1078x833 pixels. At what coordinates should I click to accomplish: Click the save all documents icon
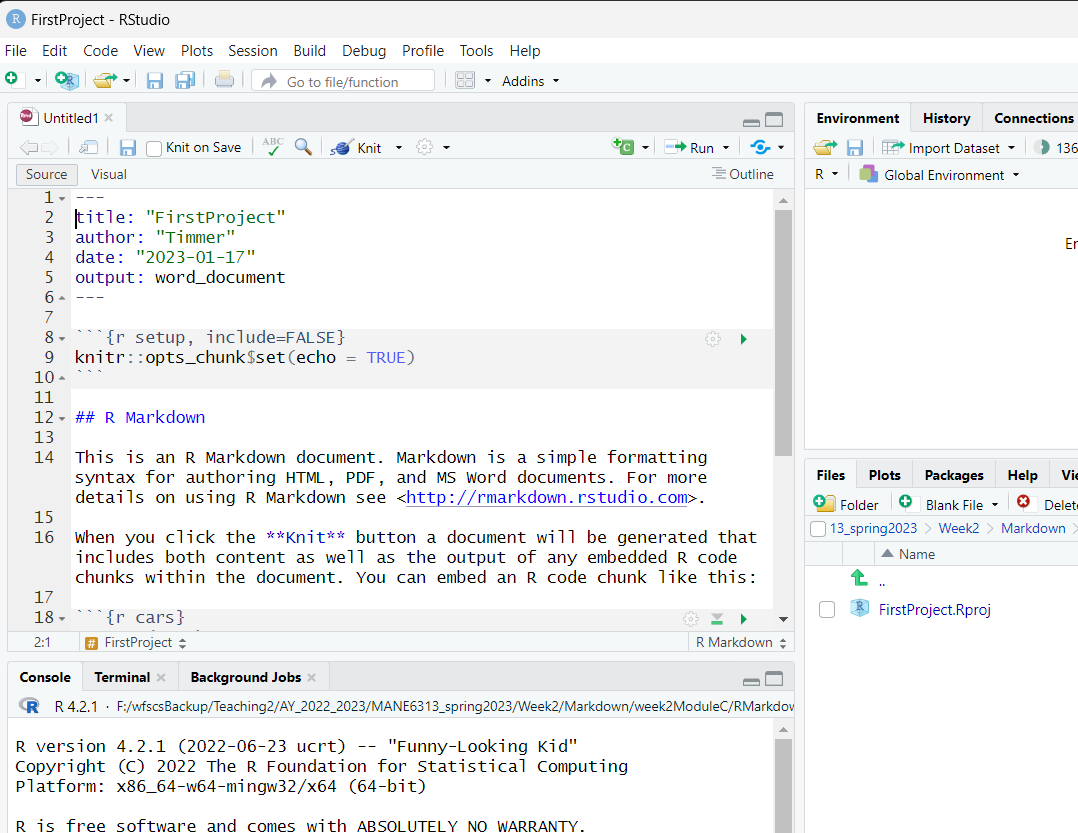(x=185, y=81)
